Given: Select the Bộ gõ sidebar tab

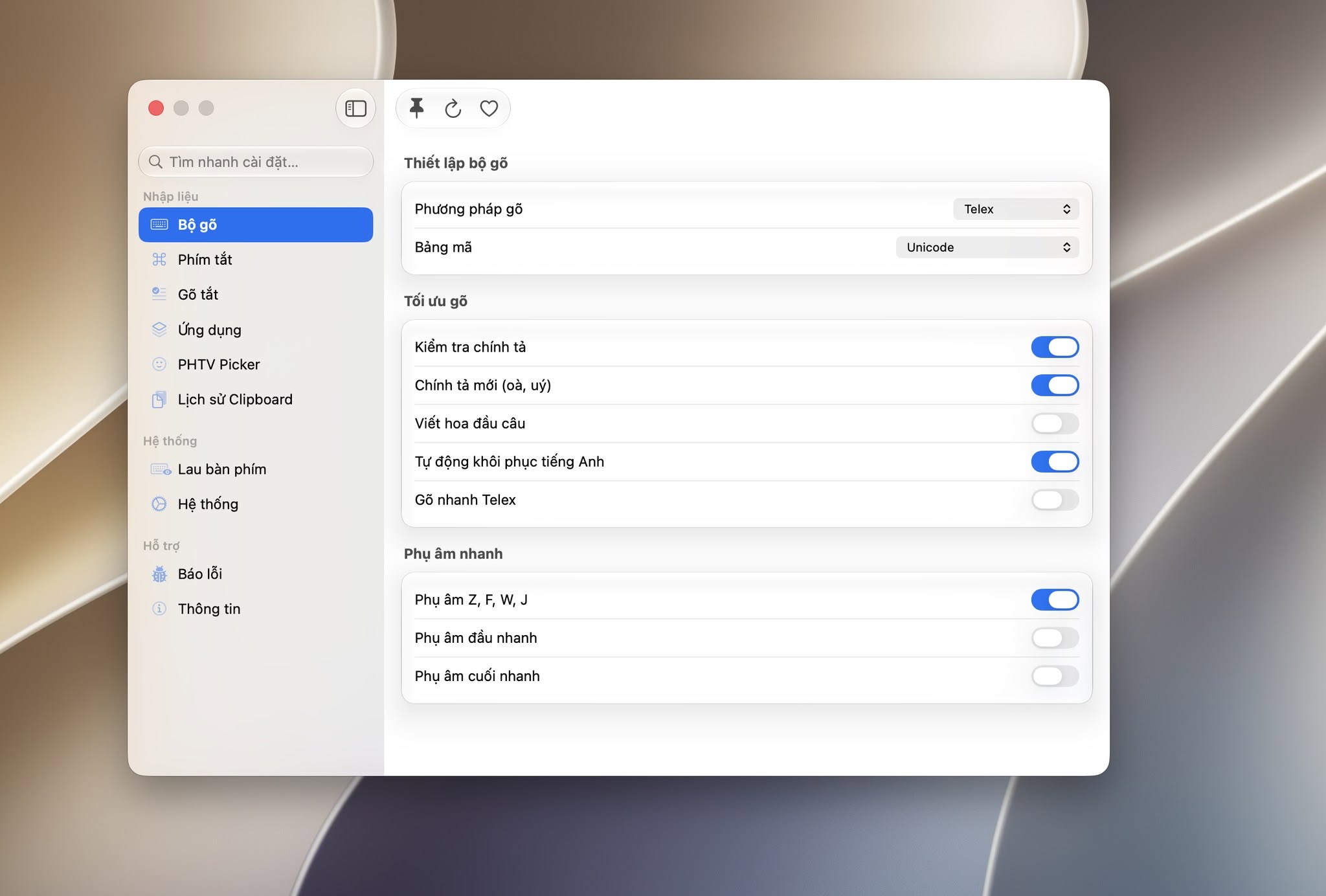Looking at the screenshot, I should (256, 225).
